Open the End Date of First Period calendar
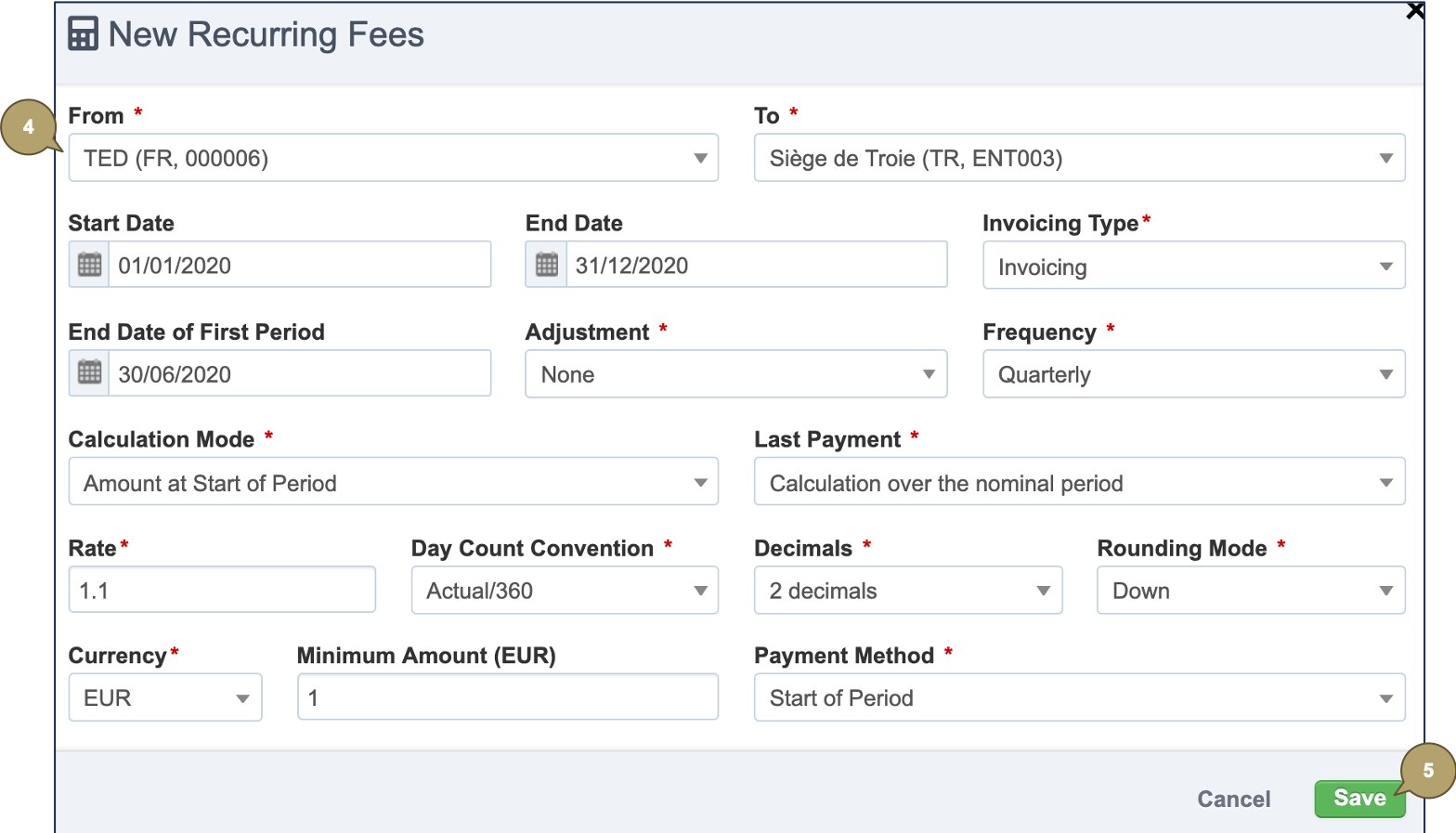 87,372
